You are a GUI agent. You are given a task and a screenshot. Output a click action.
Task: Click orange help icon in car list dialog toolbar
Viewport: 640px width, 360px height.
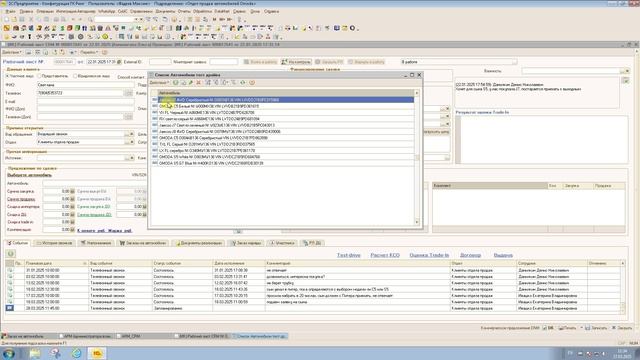(x=252, y=82)
